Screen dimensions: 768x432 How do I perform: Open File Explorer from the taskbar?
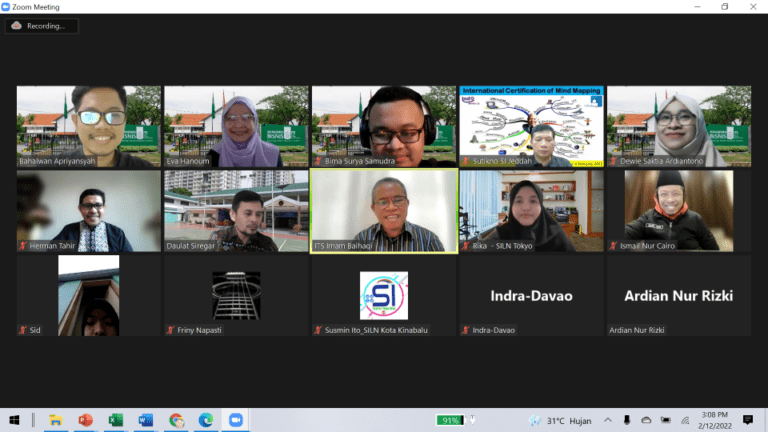pos(56,420)
